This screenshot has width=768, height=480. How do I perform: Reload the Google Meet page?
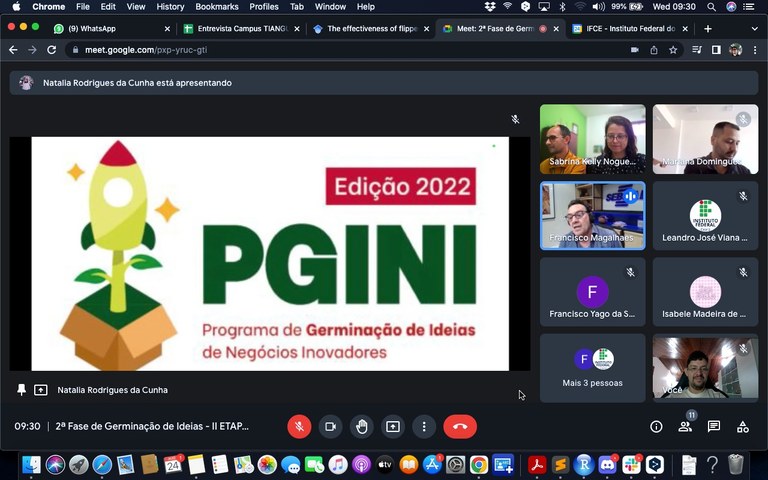51,49
